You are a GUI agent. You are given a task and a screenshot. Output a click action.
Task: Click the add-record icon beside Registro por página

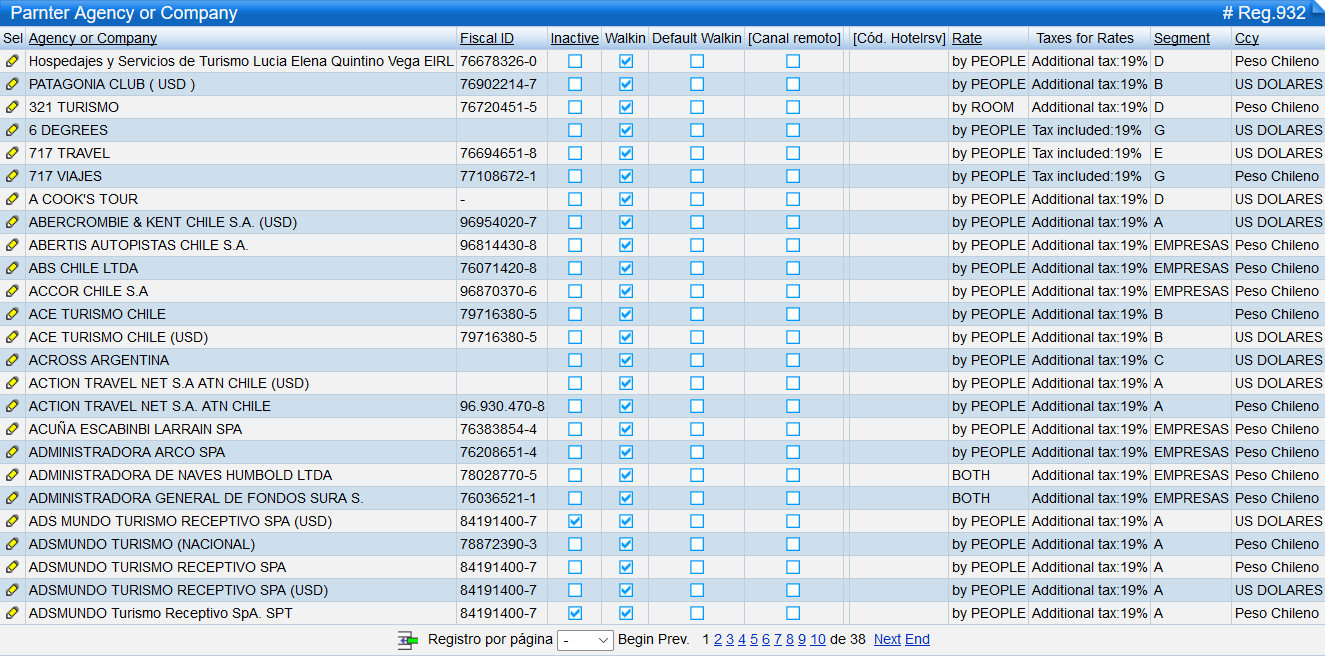pyautogui.click(x=407, y=641)
